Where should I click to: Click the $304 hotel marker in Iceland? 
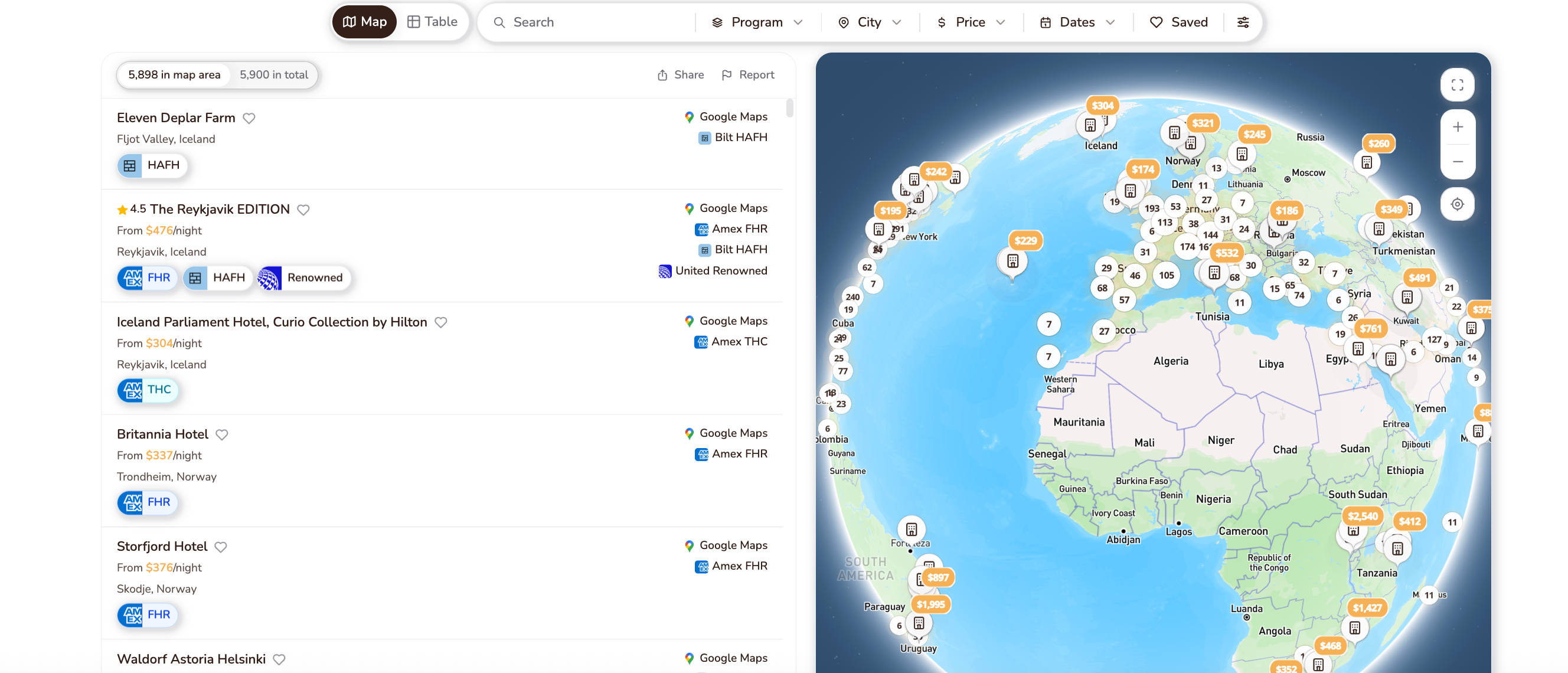(x=1102, y=106)
